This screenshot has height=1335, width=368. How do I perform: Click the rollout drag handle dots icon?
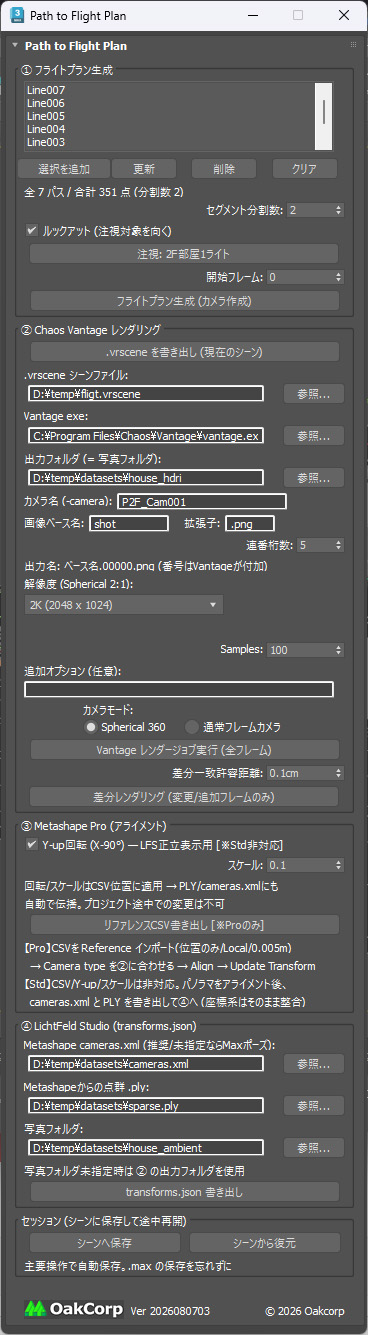(353, 46)
